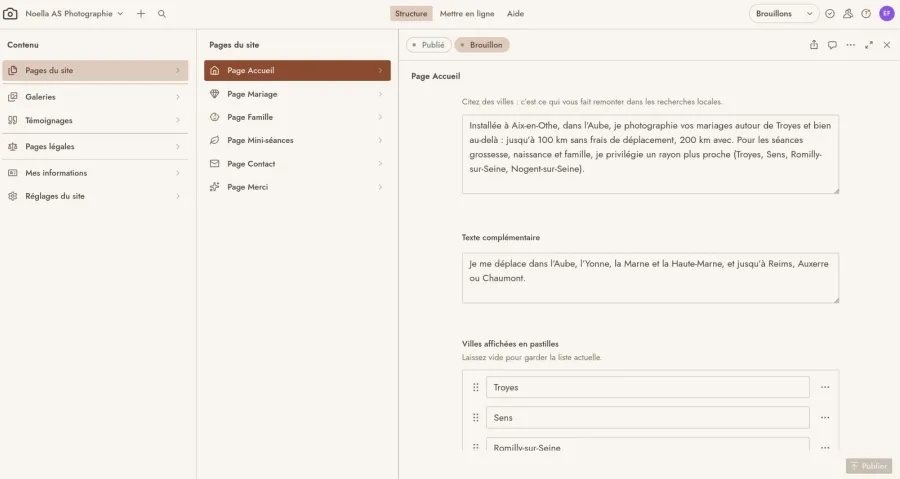Click the Sens city field
The width and height of the screenshot is (900, 479).
click(x=647, y=418)
